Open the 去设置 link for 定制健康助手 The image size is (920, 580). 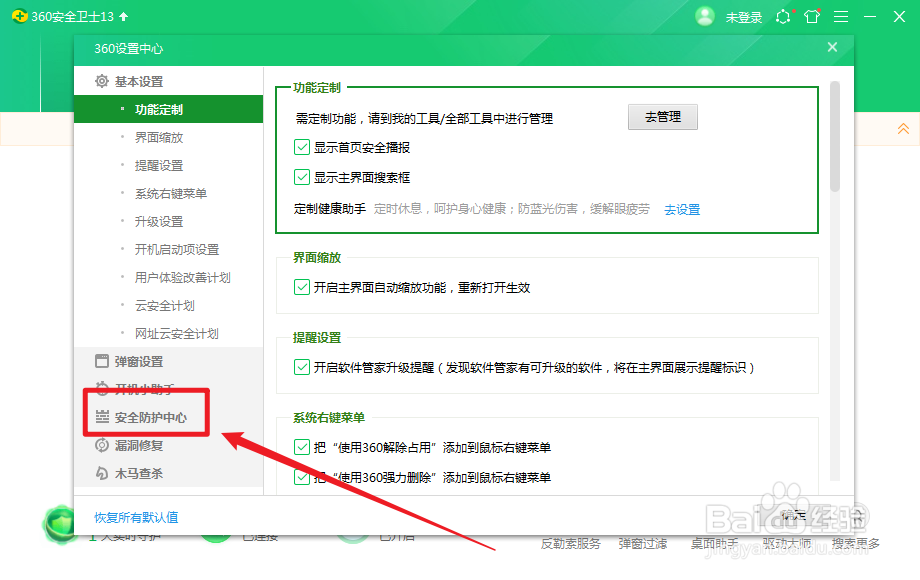[x=682, y=209]
